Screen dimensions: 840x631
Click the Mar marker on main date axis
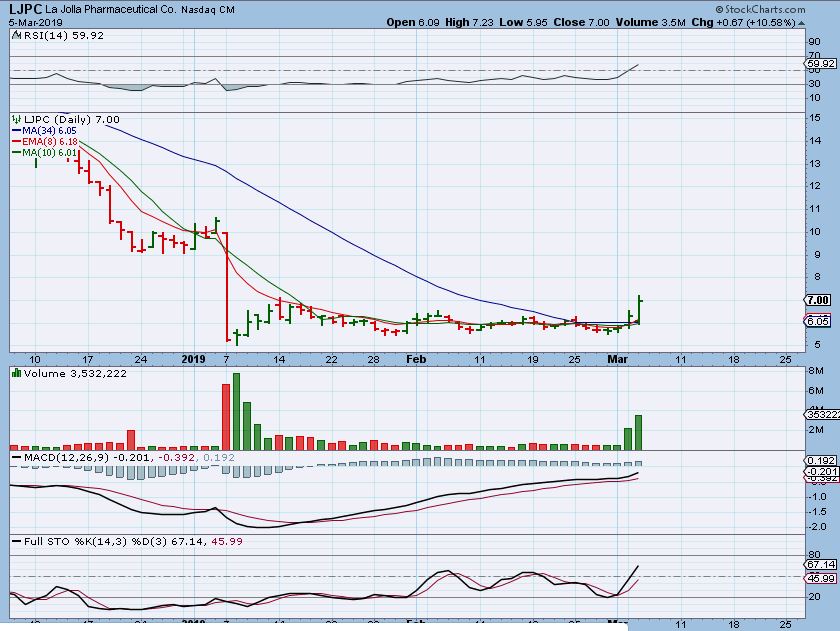click(618, 359)
